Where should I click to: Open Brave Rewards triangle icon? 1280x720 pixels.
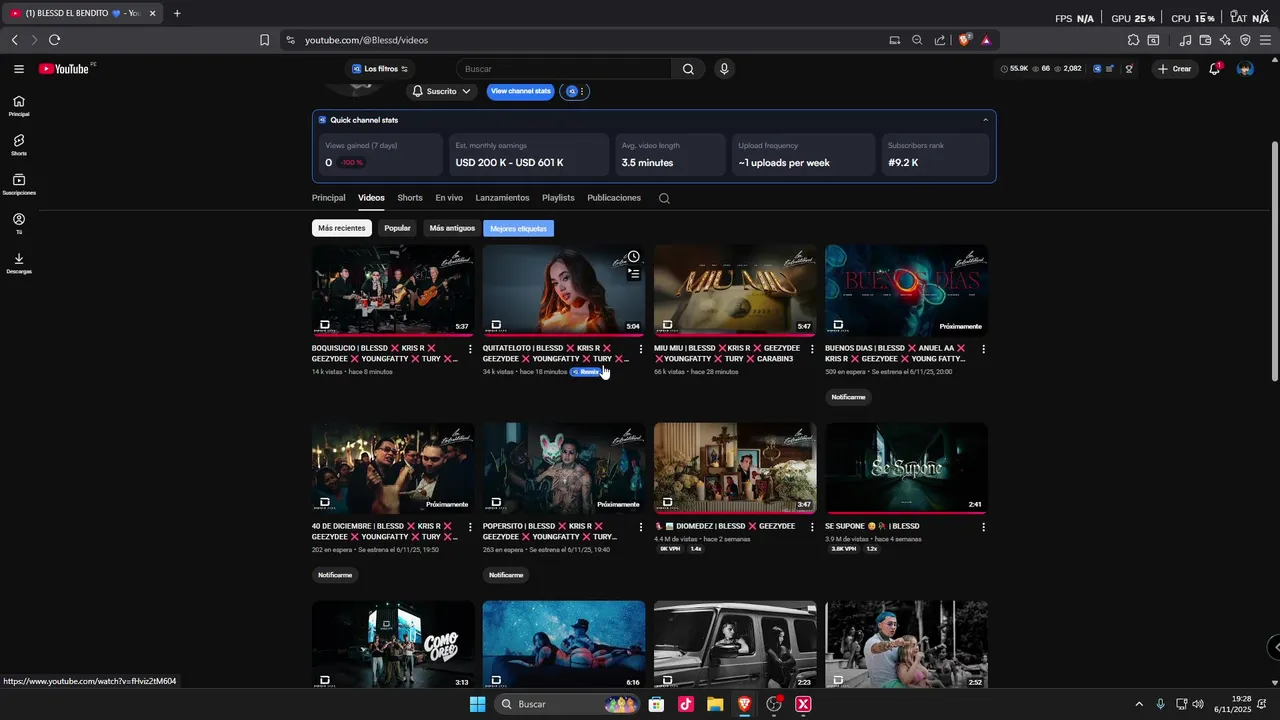point(986,40)
